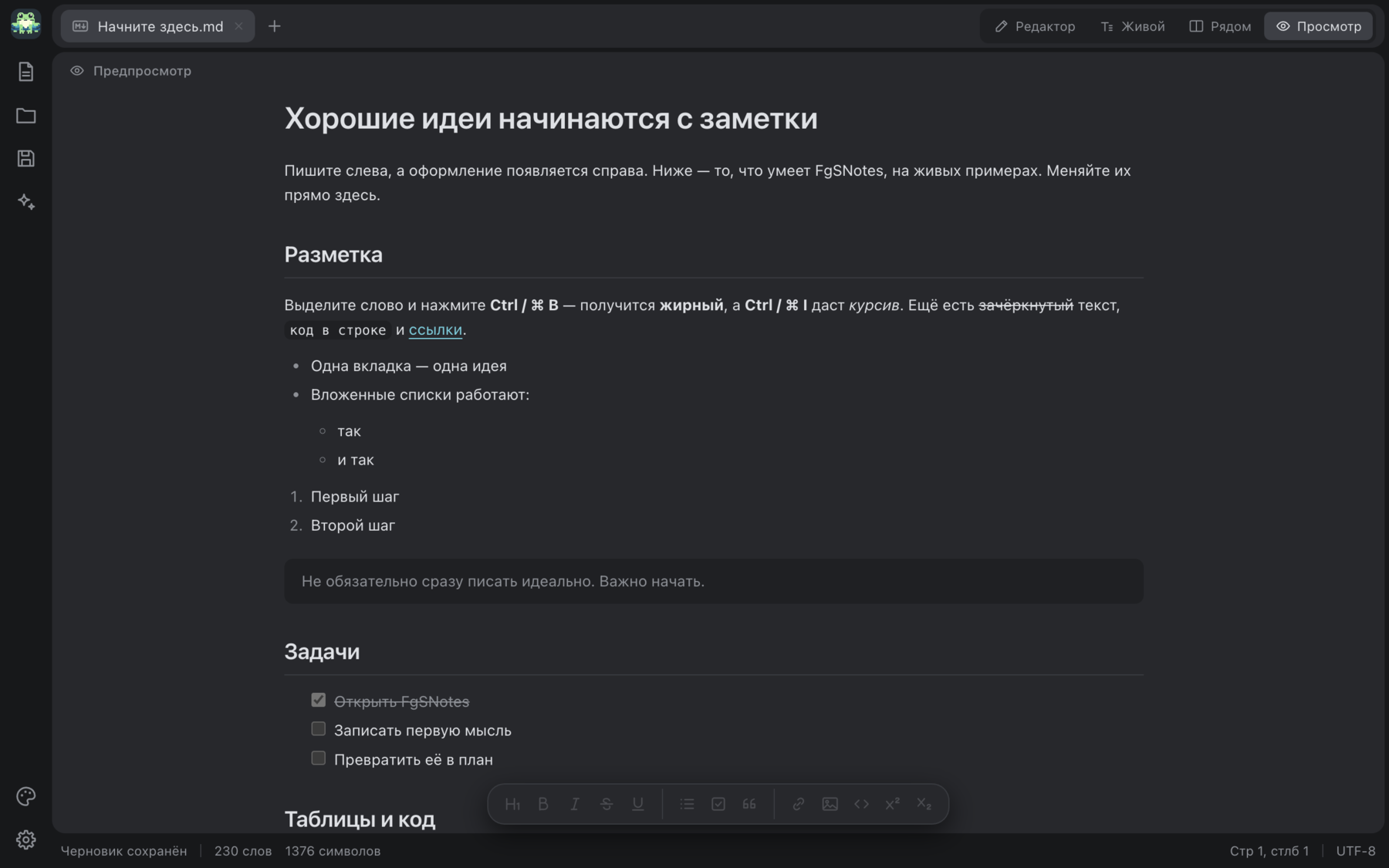1389x868 pixels.
Task: Open the ссылки hyperlink
Action: (435, 329)
